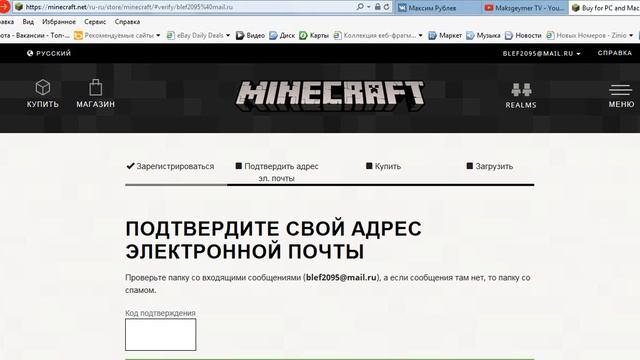Click the globe icon next to Русский

pos(30,53)
